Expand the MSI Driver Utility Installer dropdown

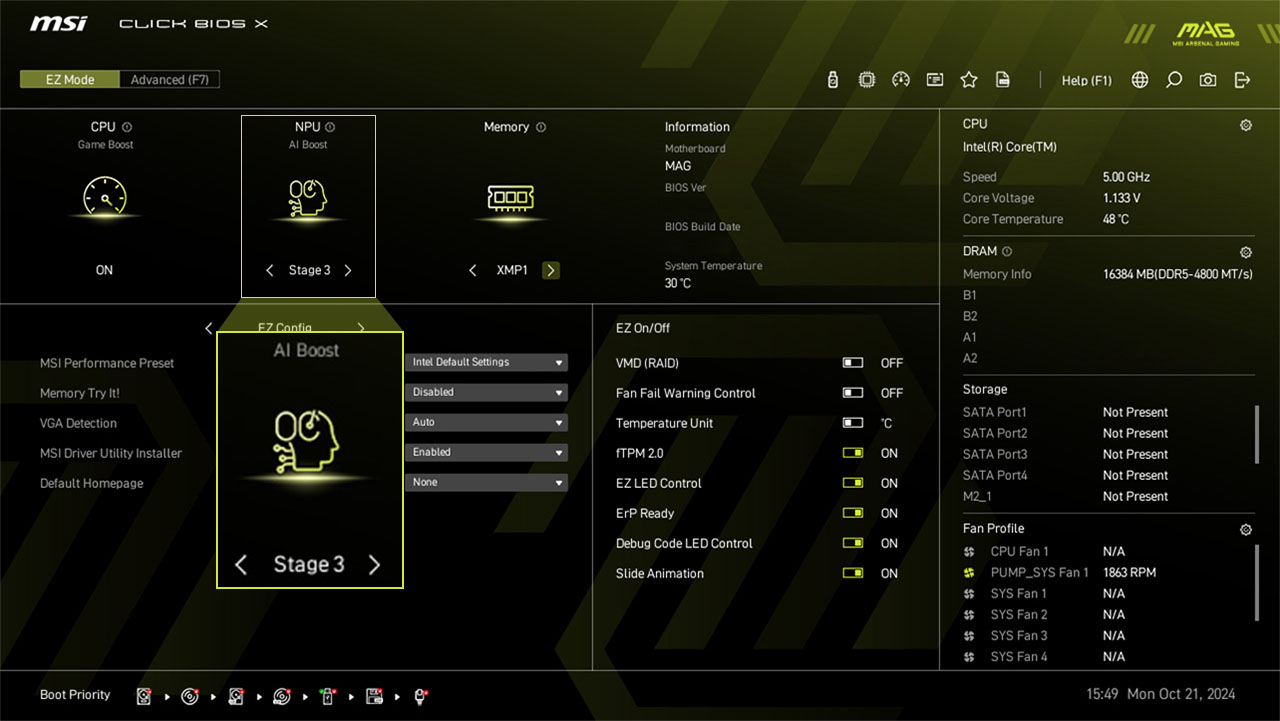point(487,452)
